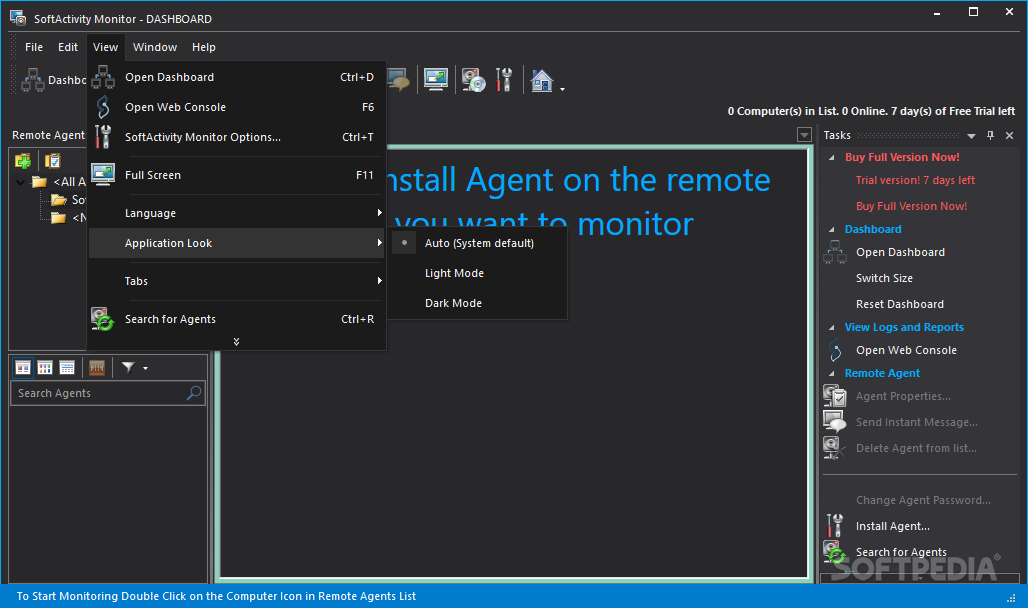Switch to large thumbnails view icon
Viewport: 1028px width, 608px height.
pos(23,368)
